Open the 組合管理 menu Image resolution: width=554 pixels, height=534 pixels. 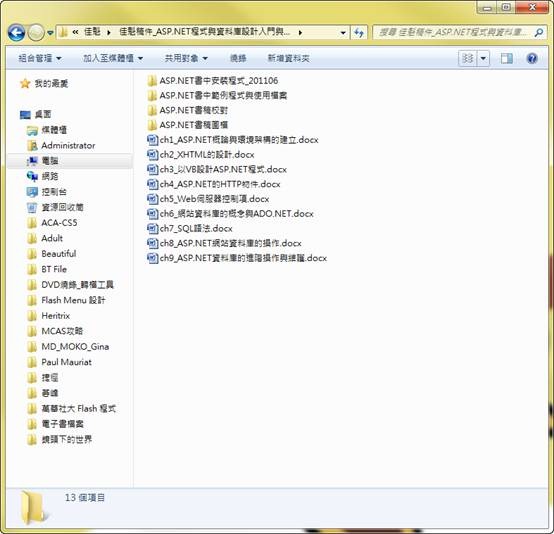tap(40, 58)
